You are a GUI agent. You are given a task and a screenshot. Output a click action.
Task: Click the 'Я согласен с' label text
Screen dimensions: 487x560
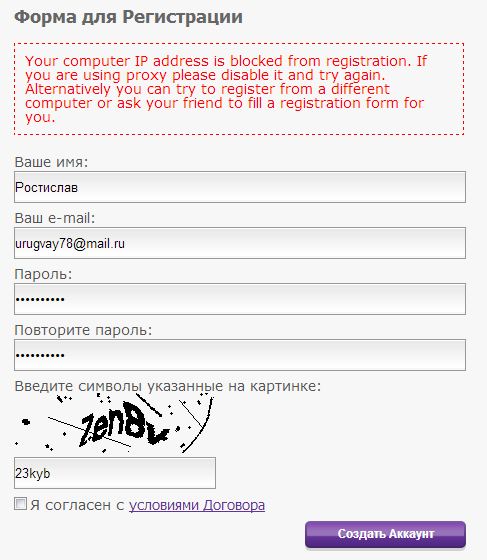tap(77, 505)
